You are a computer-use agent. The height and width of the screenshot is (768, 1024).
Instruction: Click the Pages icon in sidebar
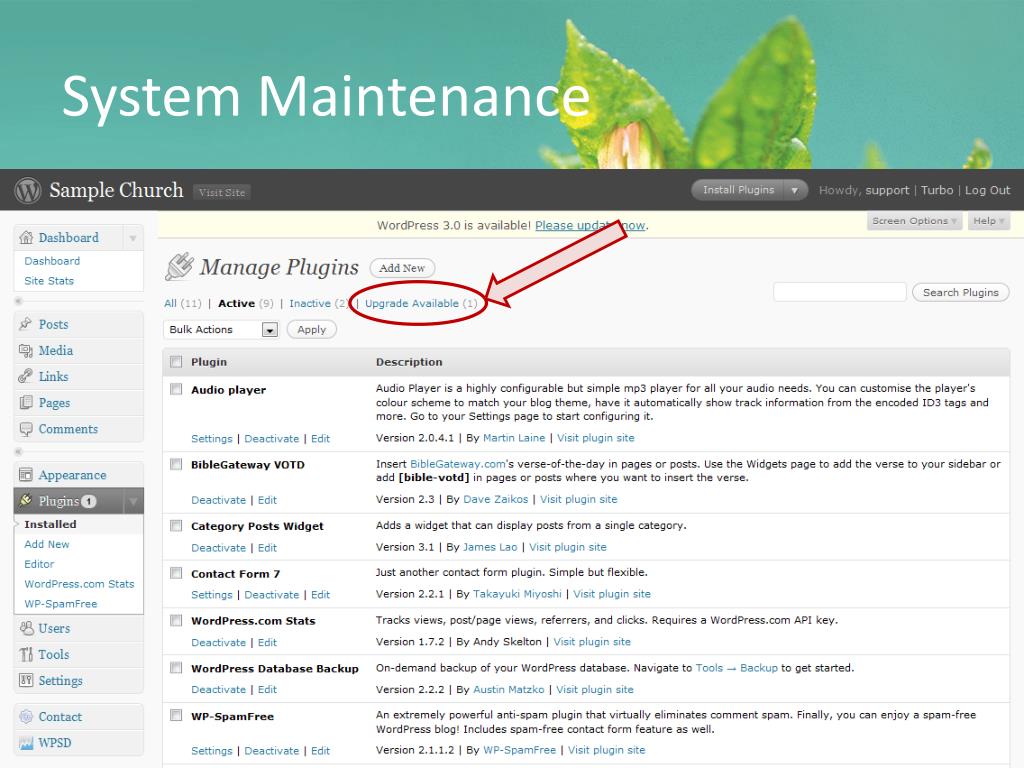point(25,403)
